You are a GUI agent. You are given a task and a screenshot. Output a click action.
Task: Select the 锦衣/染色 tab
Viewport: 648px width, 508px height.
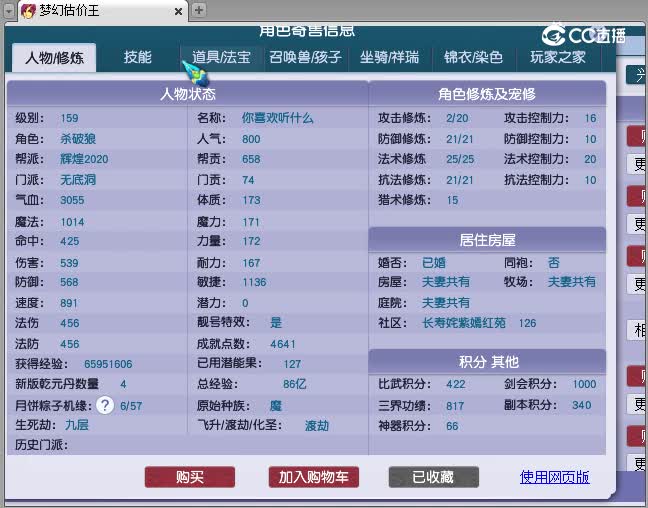(x=473, y=57)
